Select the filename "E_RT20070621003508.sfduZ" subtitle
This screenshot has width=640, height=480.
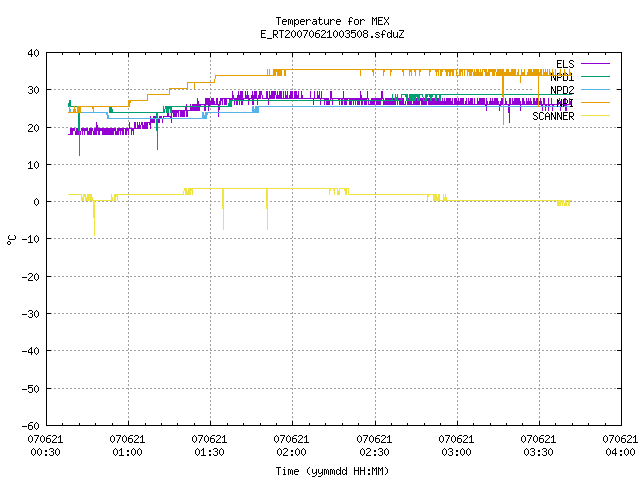(x=332, y=34)
